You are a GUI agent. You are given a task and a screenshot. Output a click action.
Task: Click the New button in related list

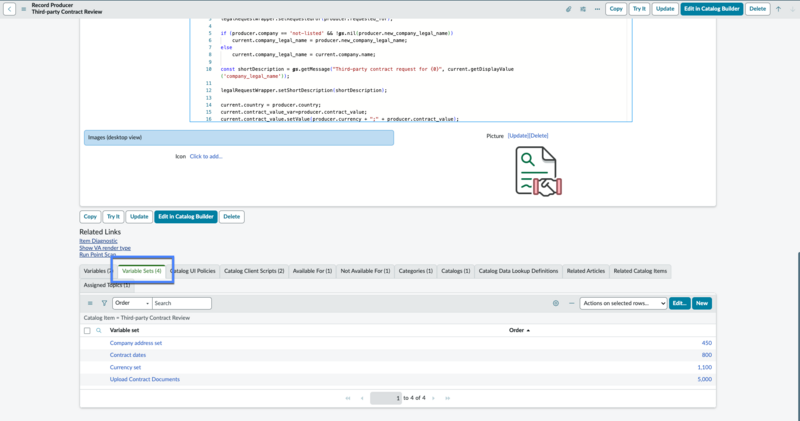point(702,303)
